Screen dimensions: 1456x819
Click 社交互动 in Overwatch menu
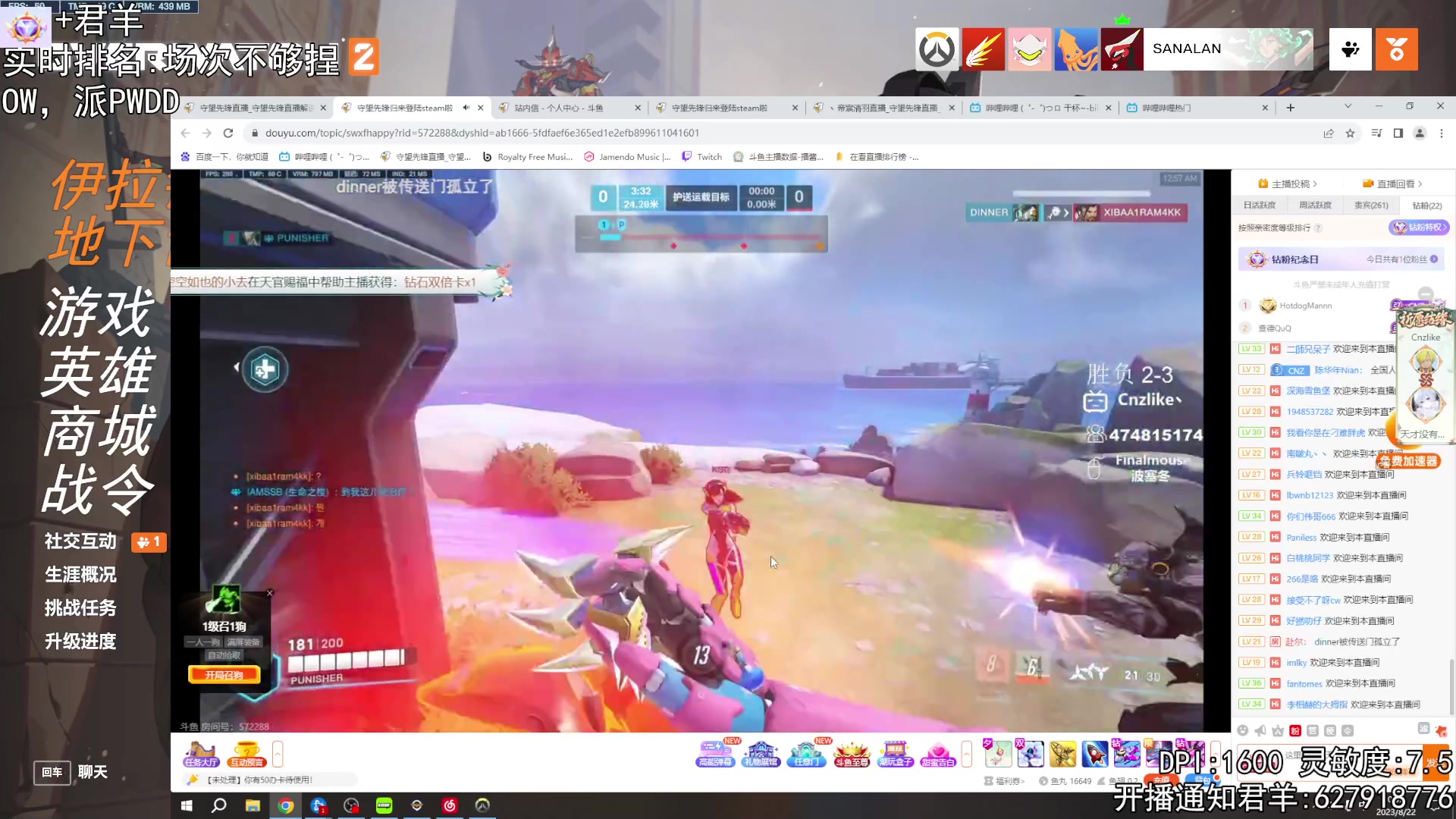coord(80,541)
